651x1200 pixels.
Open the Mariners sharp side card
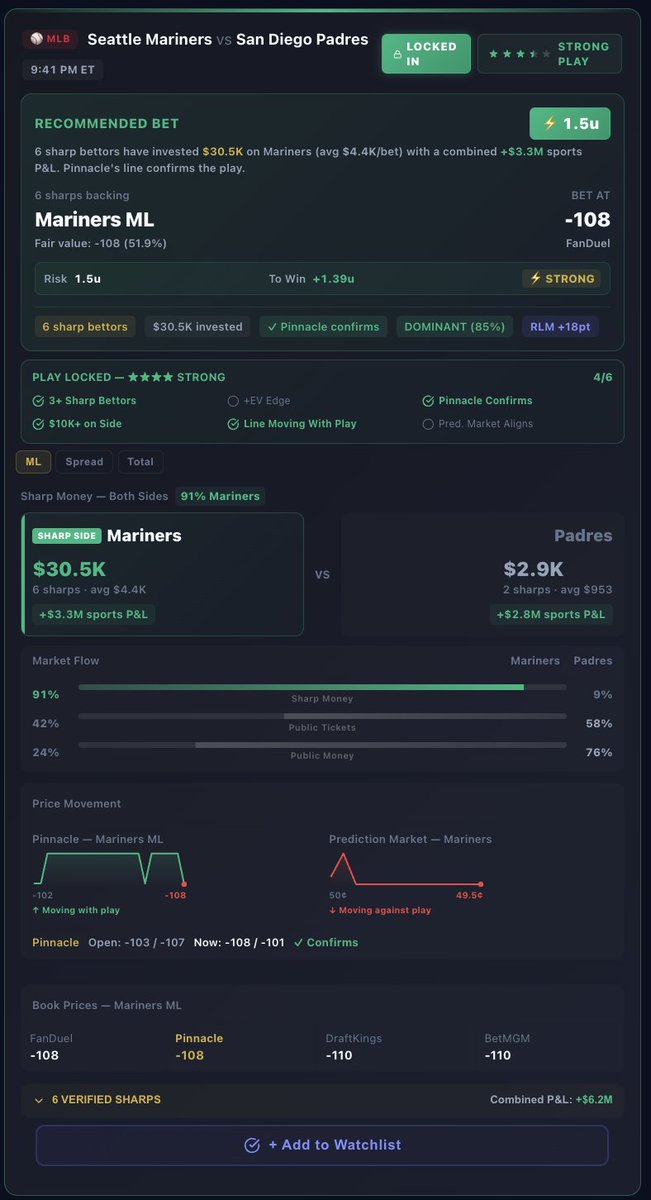[162, 574]
